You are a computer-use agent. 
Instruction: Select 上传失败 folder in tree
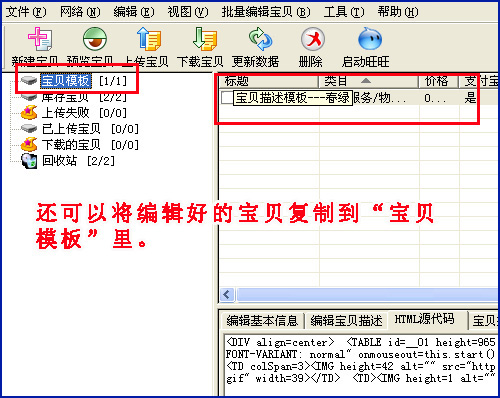coord(65,113)
